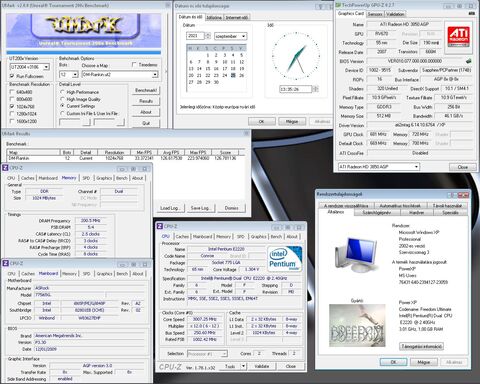Click the computer monitor icon in System Properties
This screenshot has height=384, width=480.
coord(356,255)
